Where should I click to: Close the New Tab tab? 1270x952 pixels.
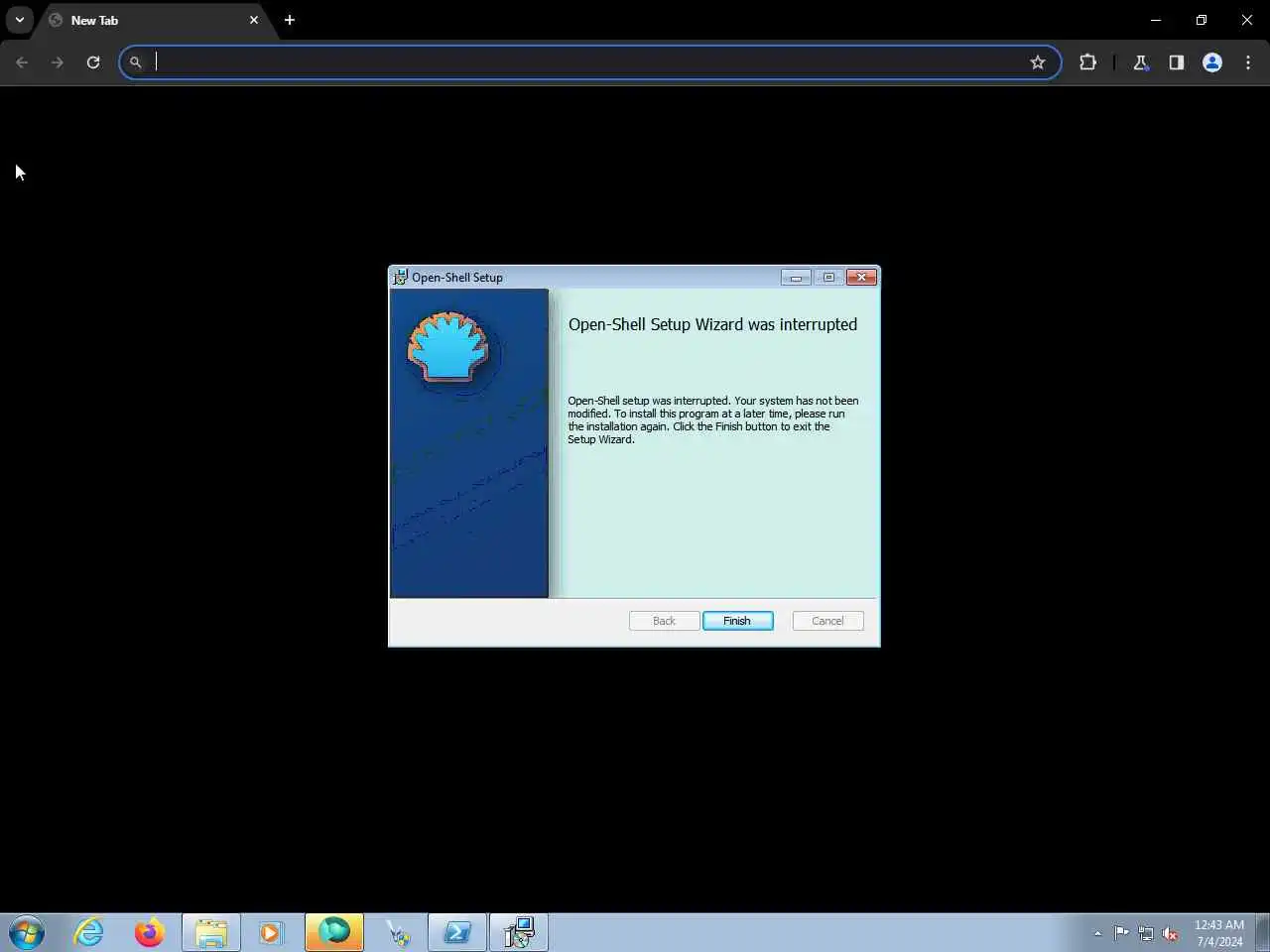point(254,20)
